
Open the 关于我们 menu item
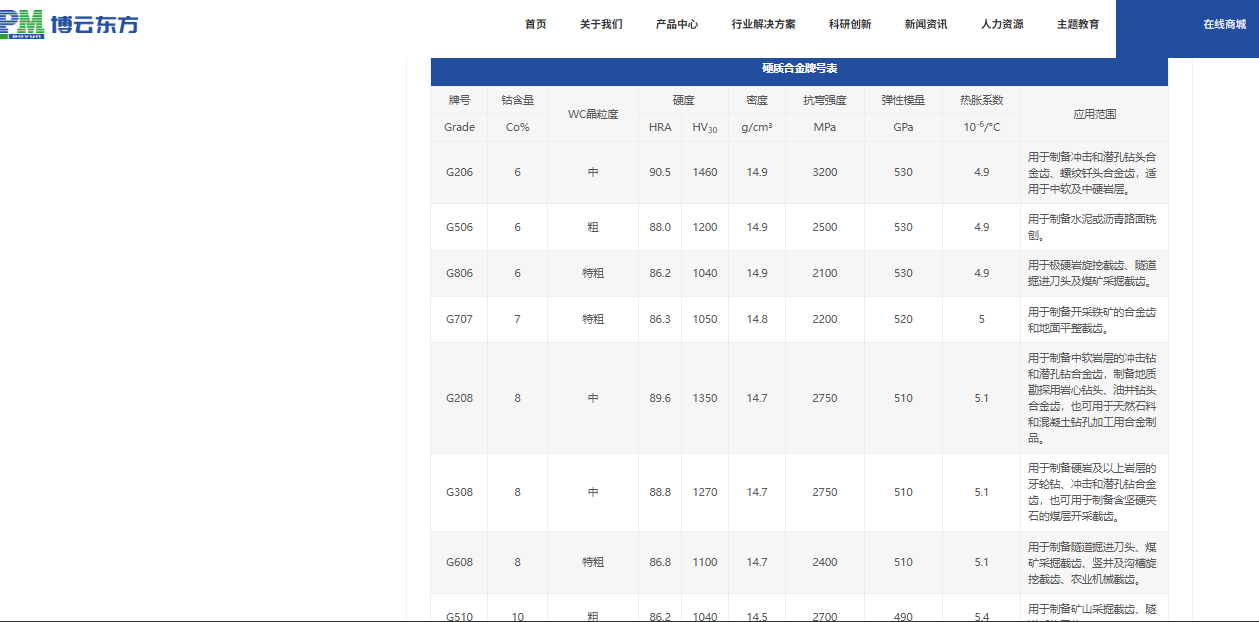coord(601,24)
